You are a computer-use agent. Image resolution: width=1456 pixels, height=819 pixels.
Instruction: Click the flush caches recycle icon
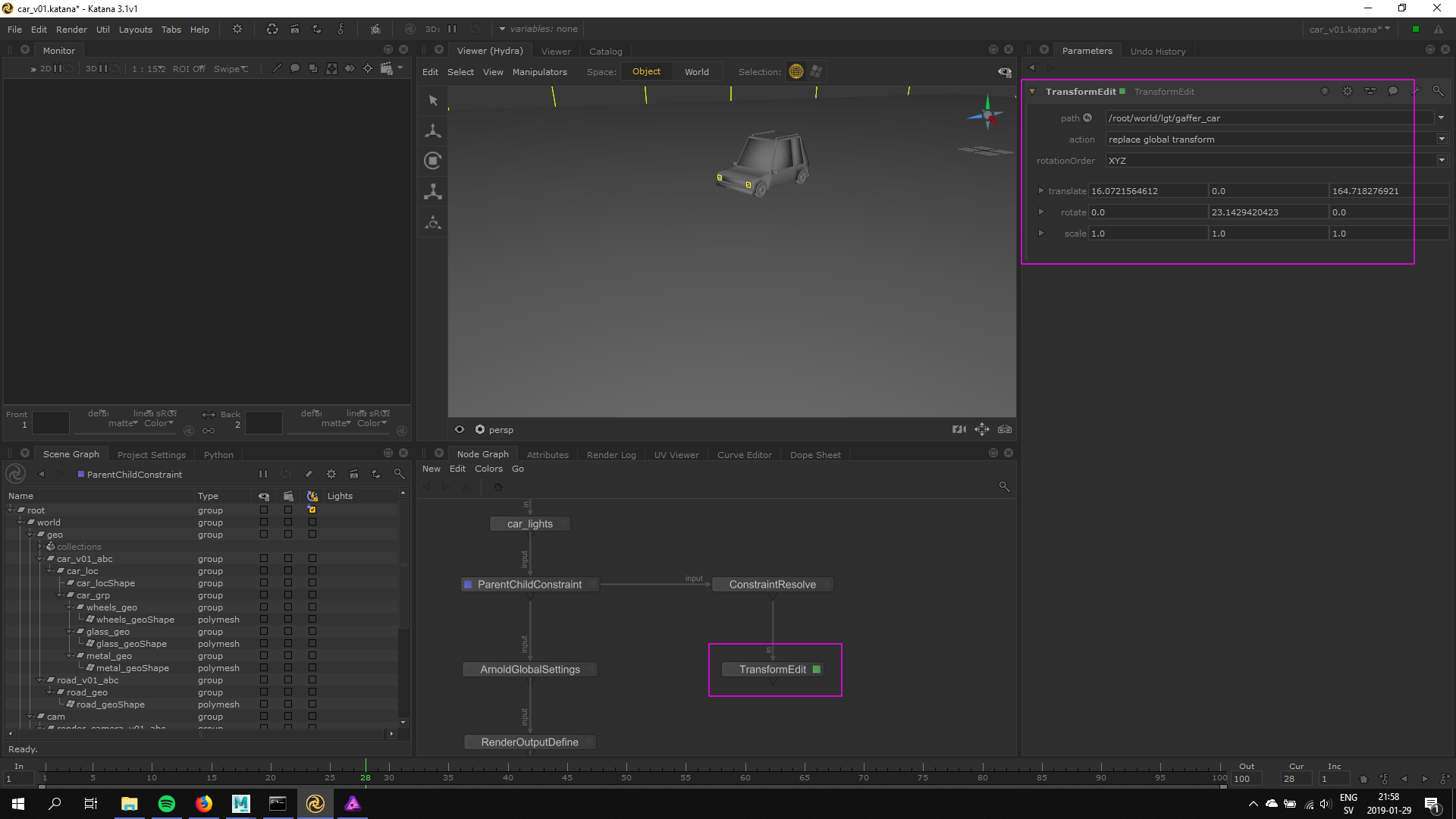tap(272, 29)
